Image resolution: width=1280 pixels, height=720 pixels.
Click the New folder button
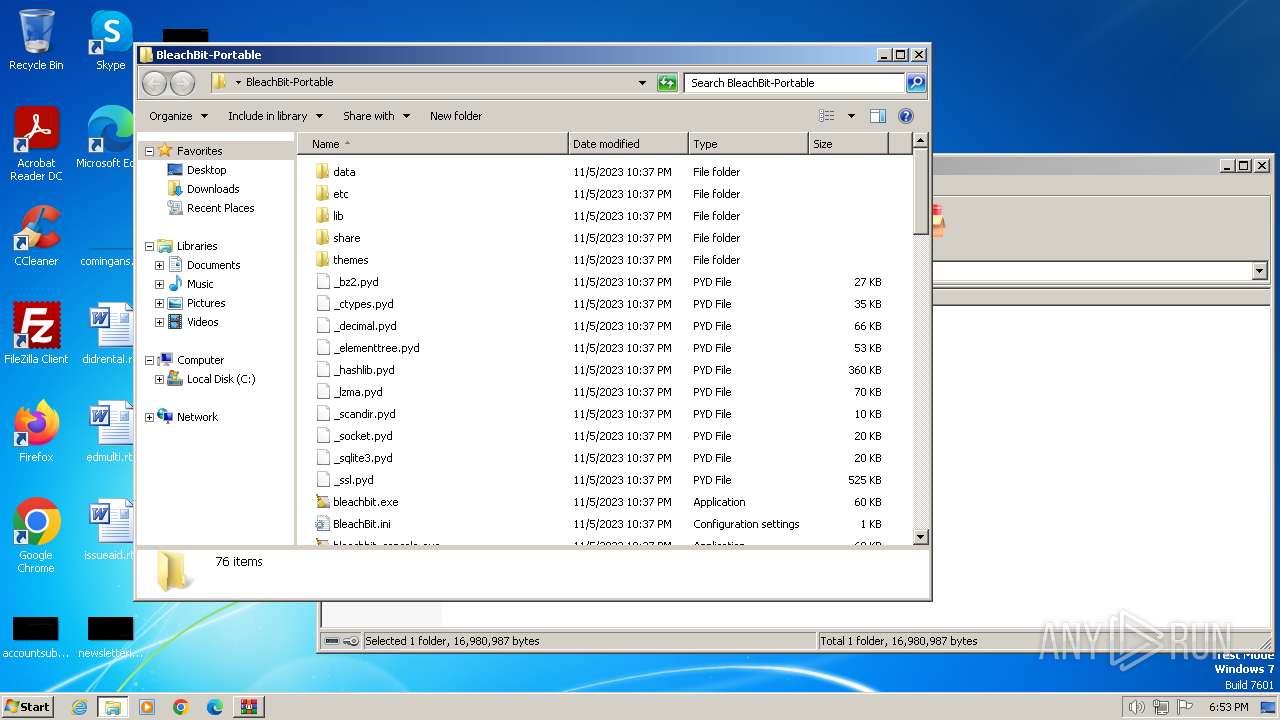456,116
